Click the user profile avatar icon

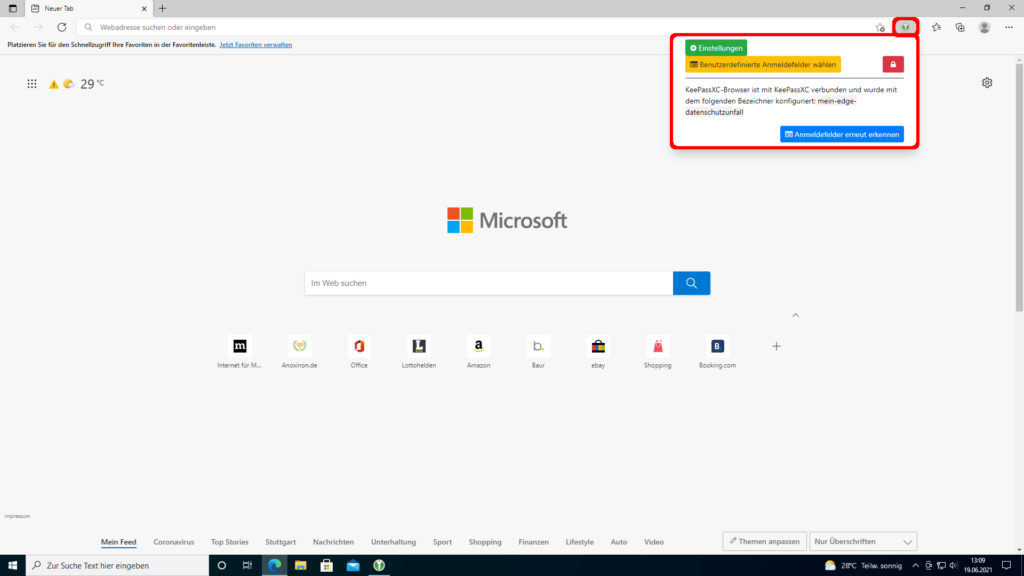click(x=985, y=27)
